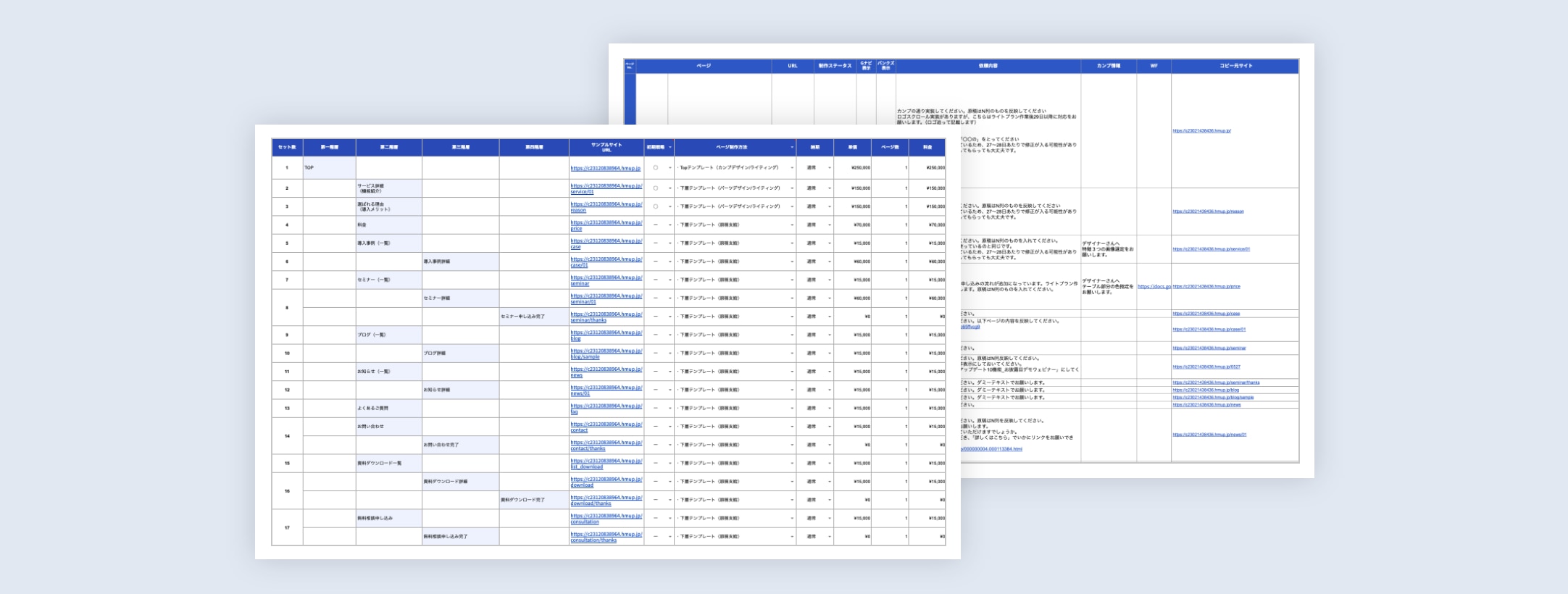This screenshot has height=594, width=1568.
Task: Select the TOP cell in first hierarchy column
Action: (329, 168)
